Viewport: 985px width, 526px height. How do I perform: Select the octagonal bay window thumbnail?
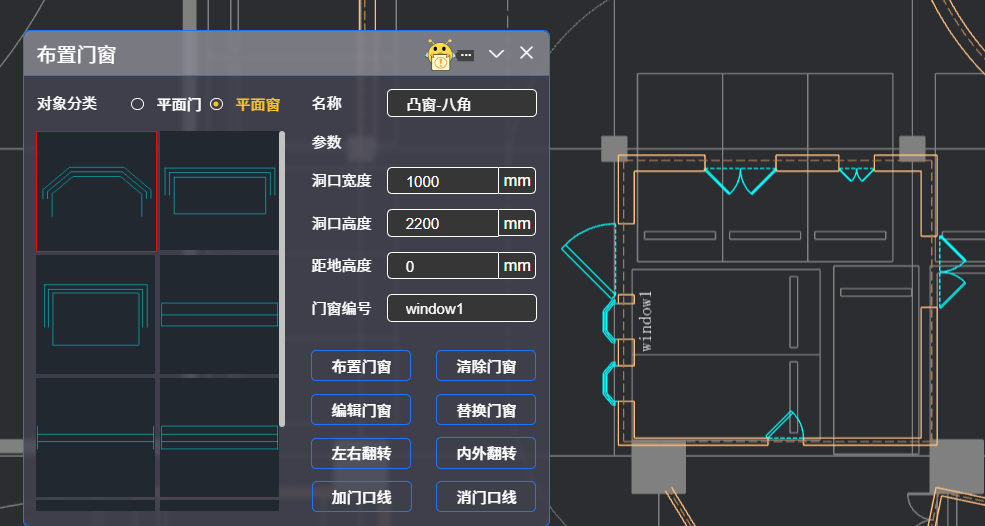coord(97,191)
